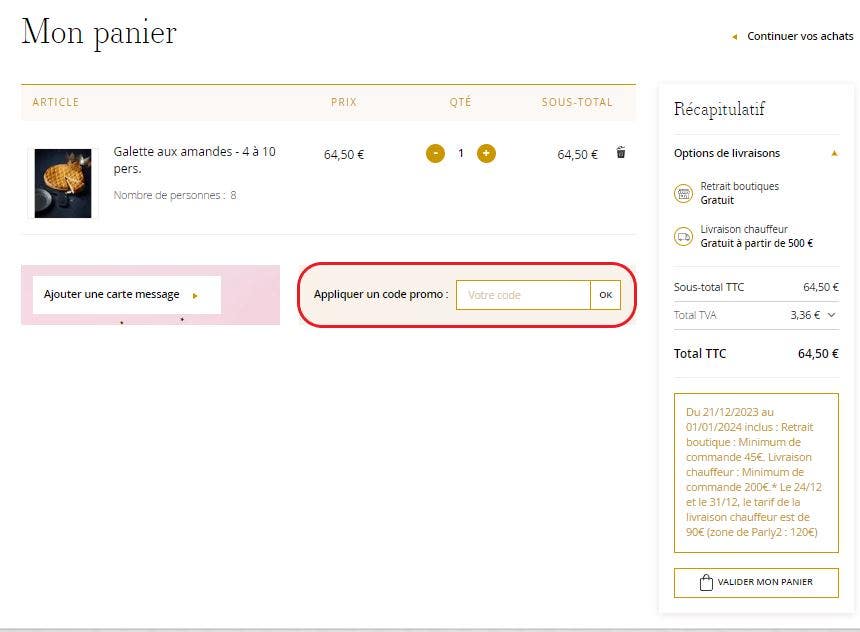Click the Retrait boutiques store icon
Viewport: 860px width, 632px height.
pos(683,194)
